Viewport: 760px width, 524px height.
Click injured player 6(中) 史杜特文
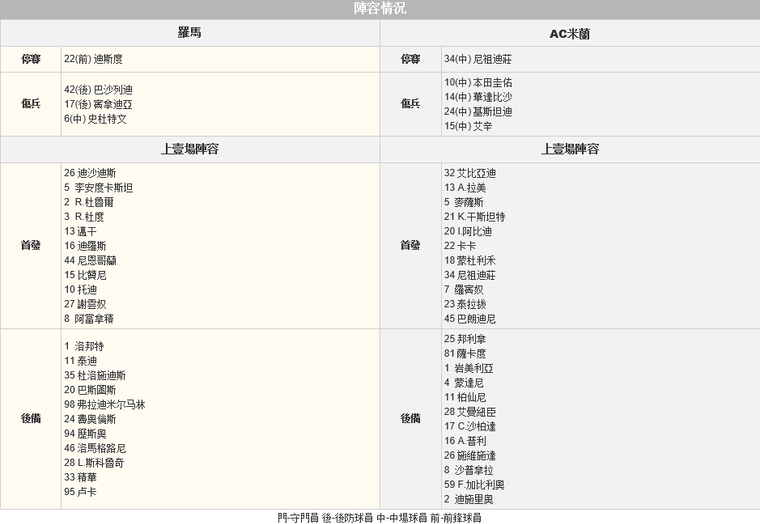pyautogui.click(x=95, y=119)
